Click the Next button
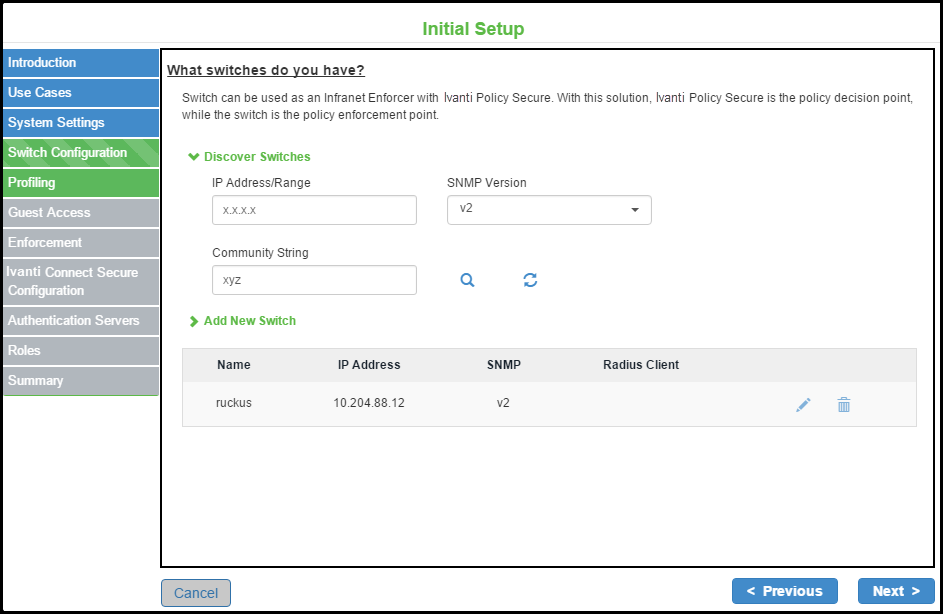Screen dimensions: 943x614 tap(896, 591)
